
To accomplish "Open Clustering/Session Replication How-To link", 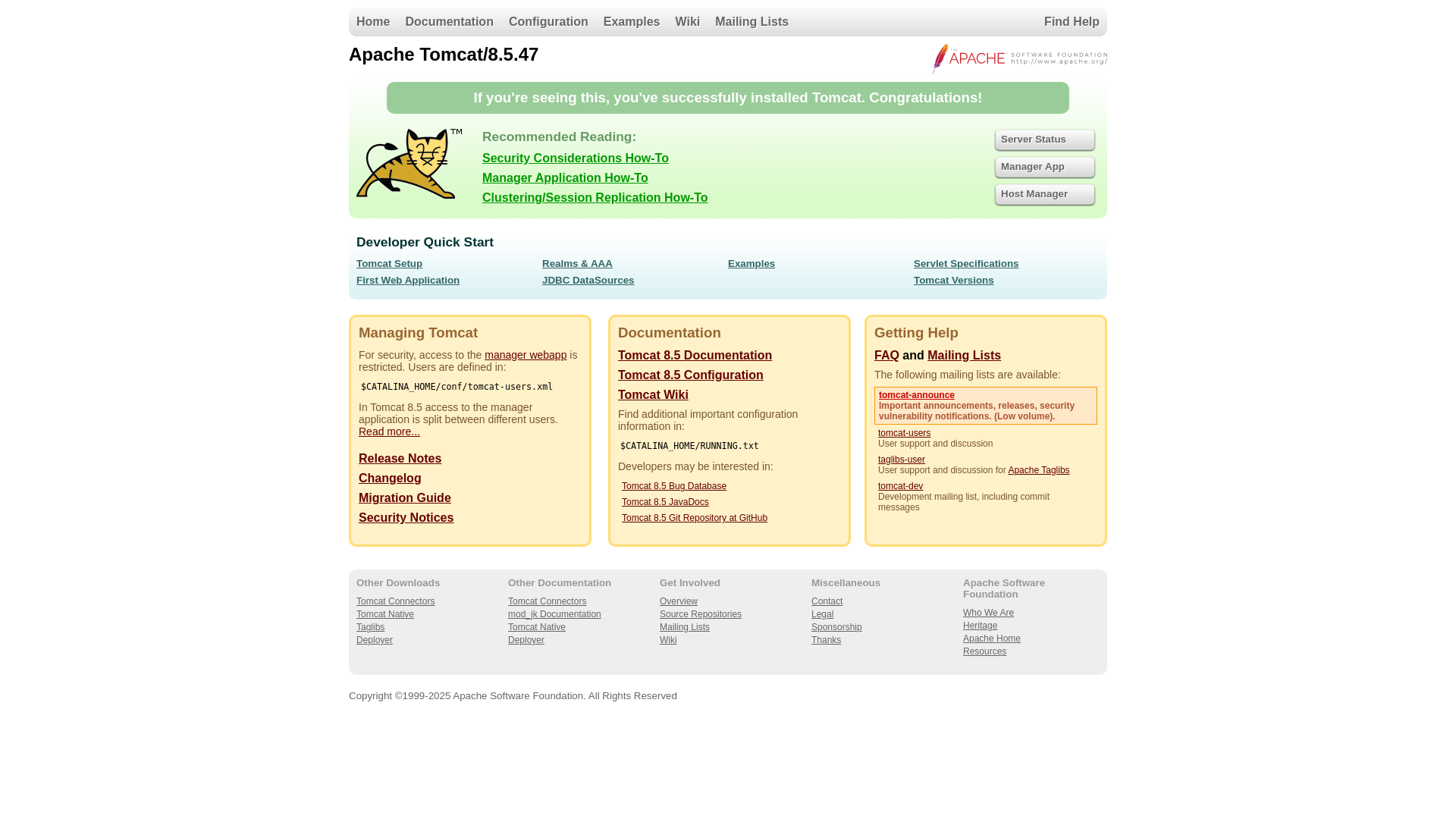I will pyautogui.click(x=595, y=198).
